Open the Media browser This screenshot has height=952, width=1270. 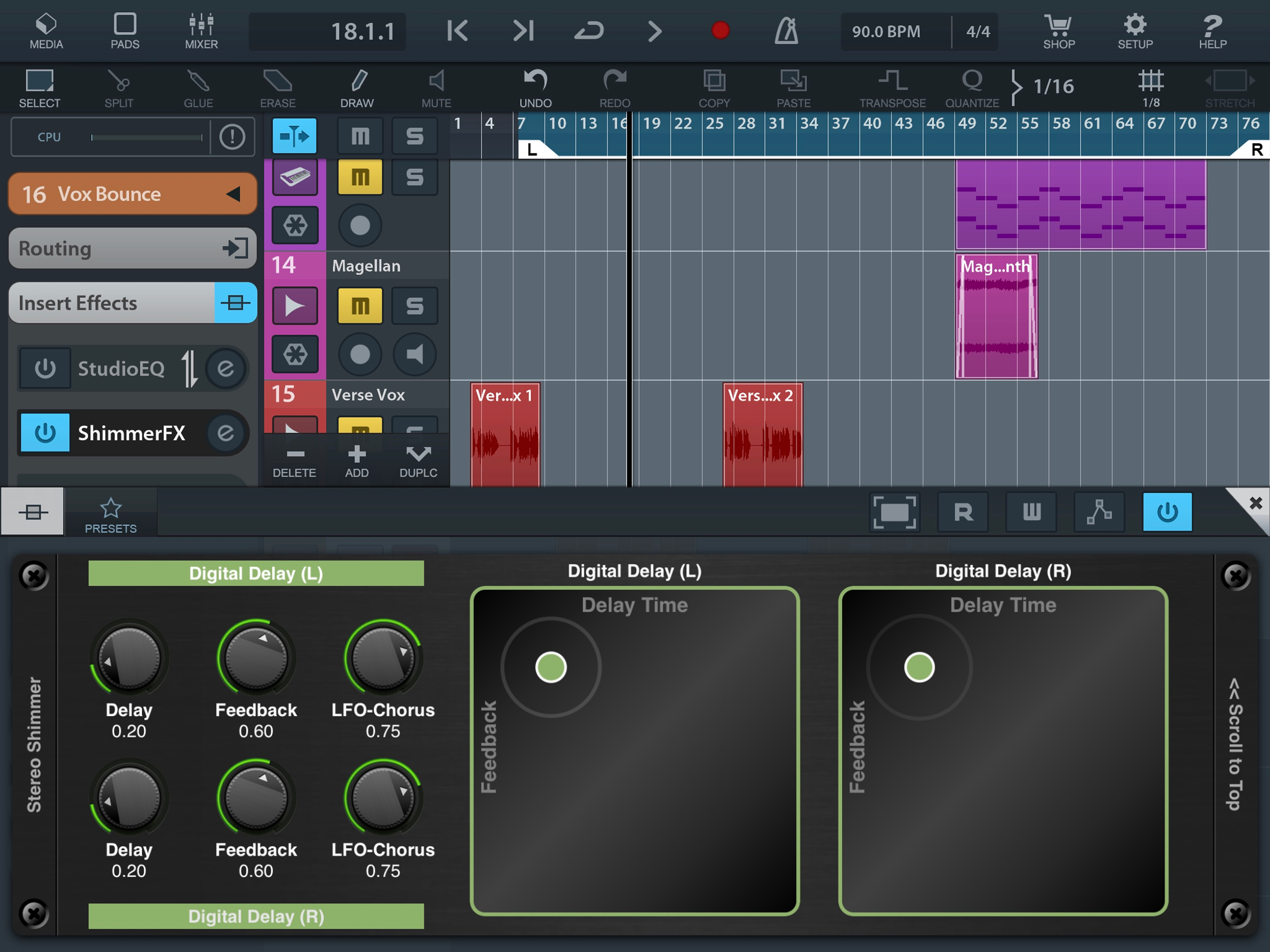[46, 31]
